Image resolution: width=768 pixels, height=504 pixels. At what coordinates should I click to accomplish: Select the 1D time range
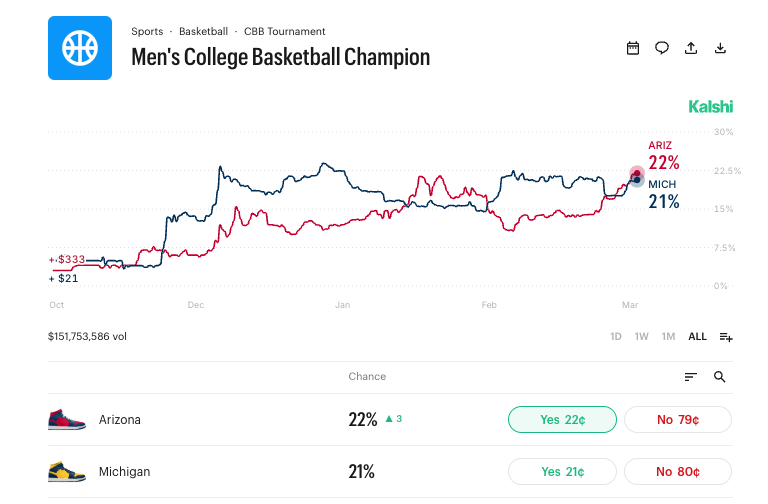pyautogui.click(x=616, y=337)
